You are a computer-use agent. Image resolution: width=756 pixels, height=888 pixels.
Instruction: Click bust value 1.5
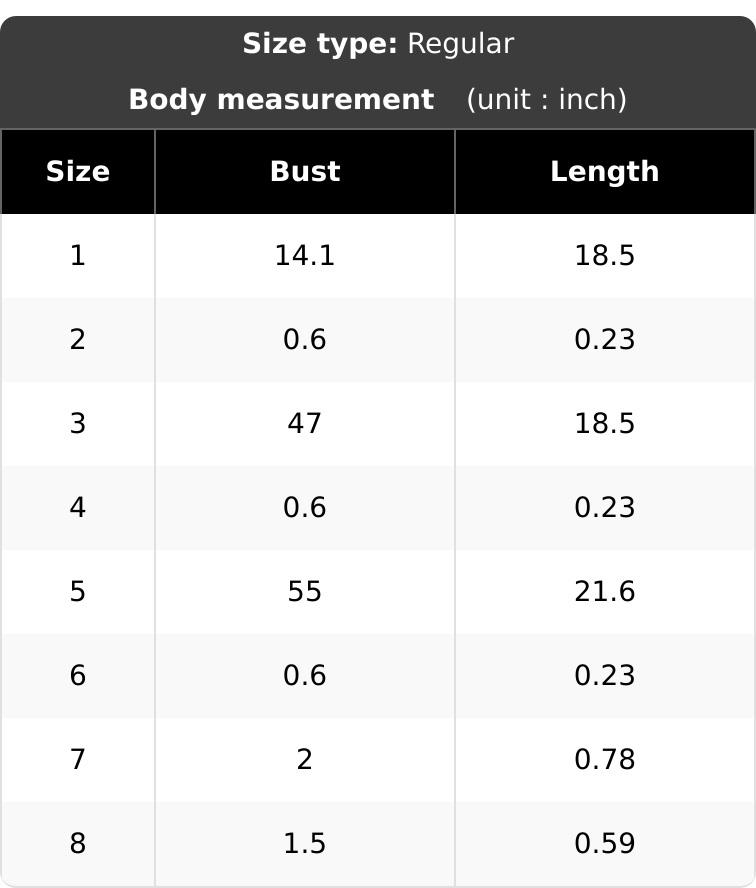click(305, 843)
